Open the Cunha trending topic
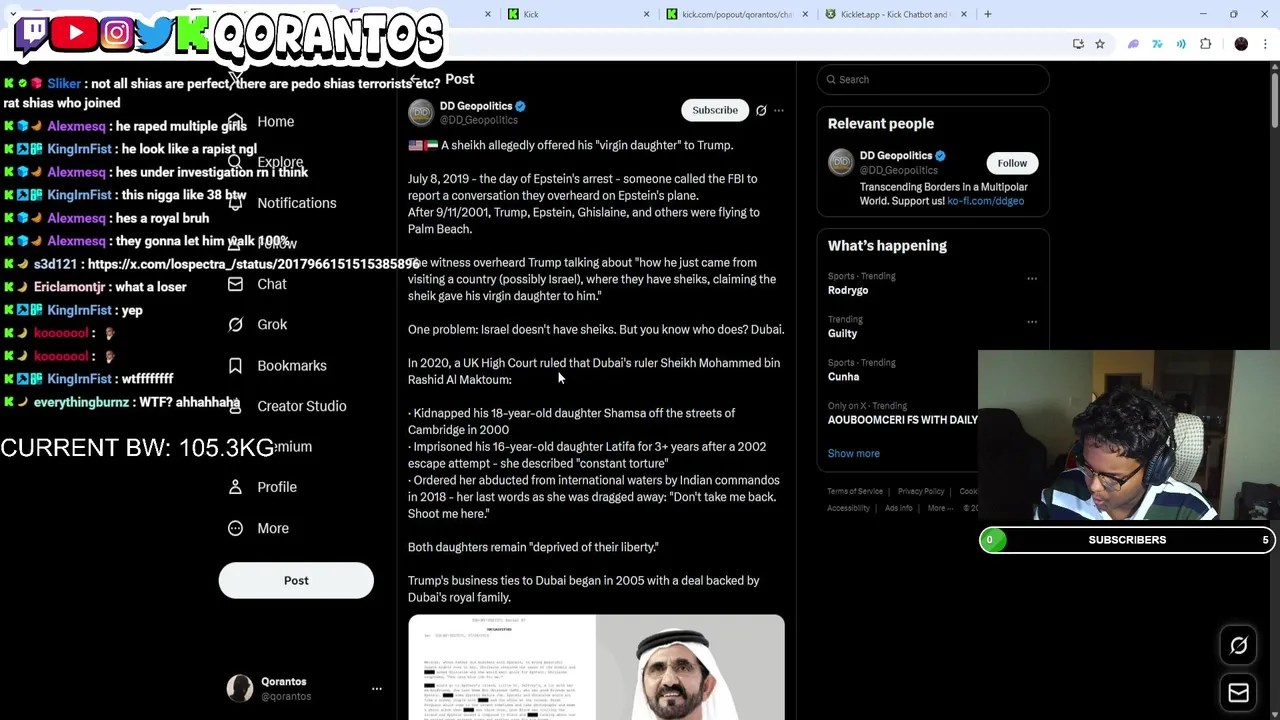The image size is (1280, 720). [x=843, y=377]
